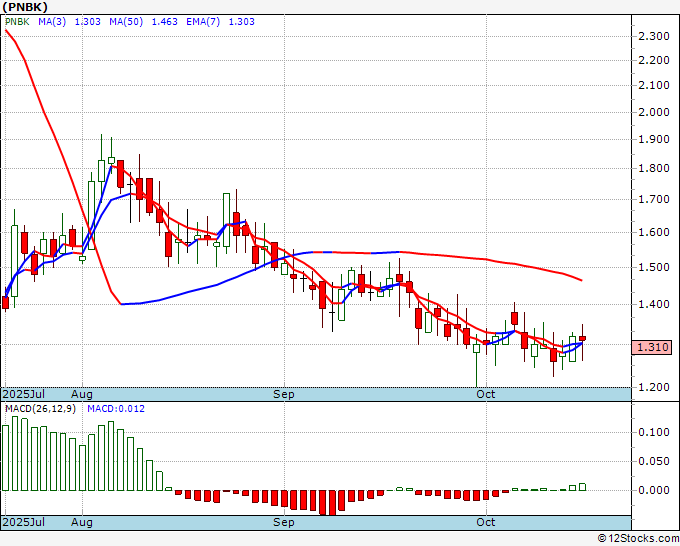Select Sep on the price chart time axis
Image resolution: width=680 pixels, height=546 pixels.
coord(285,394)
